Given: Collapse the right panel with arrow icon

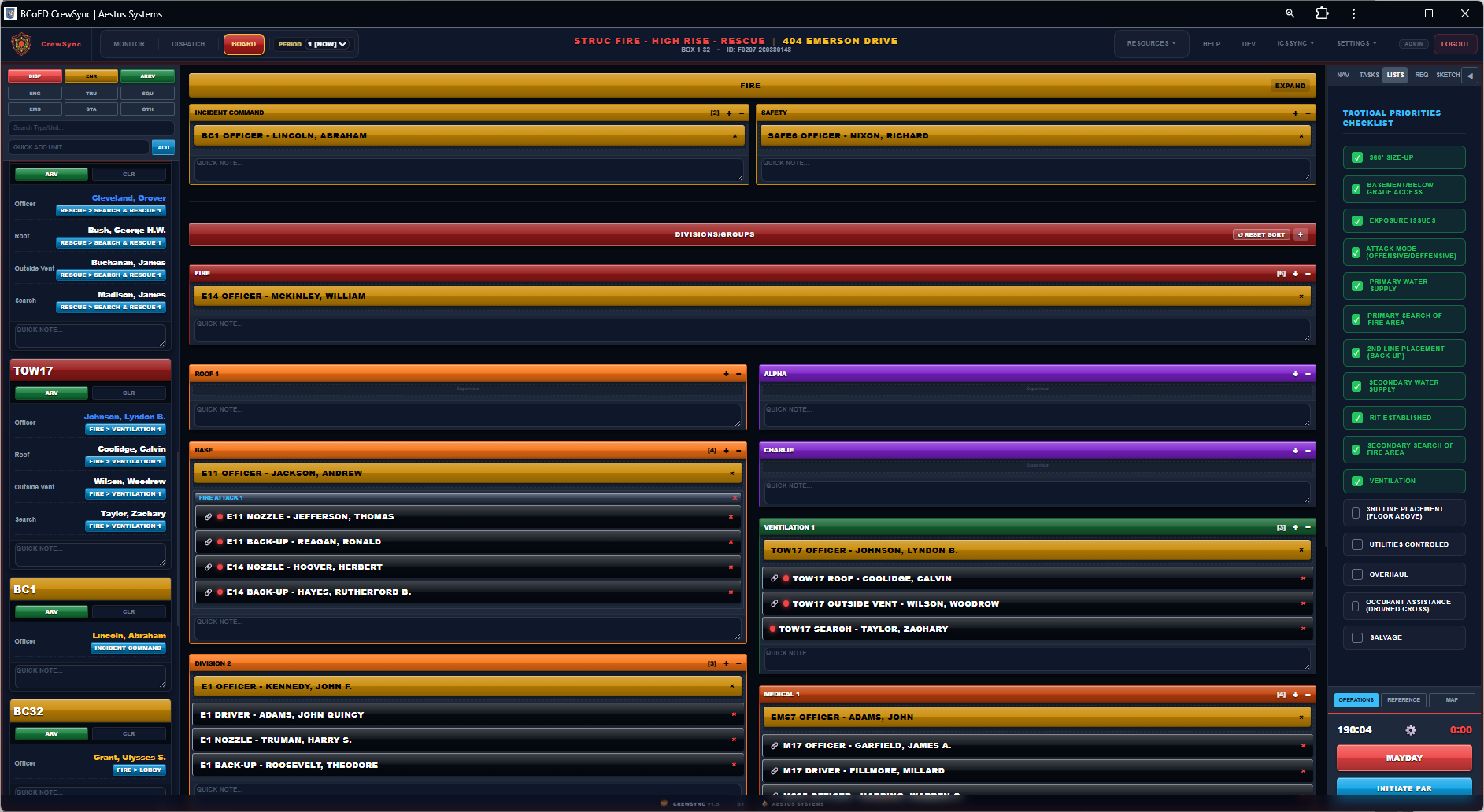Looking at the screenshot, I should 1470,76.
